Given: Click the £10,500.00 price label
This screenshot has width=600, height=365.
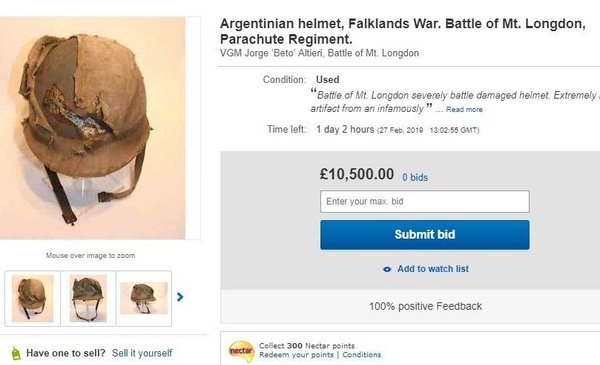Looking at the screenshot, I should click(357, 174).
